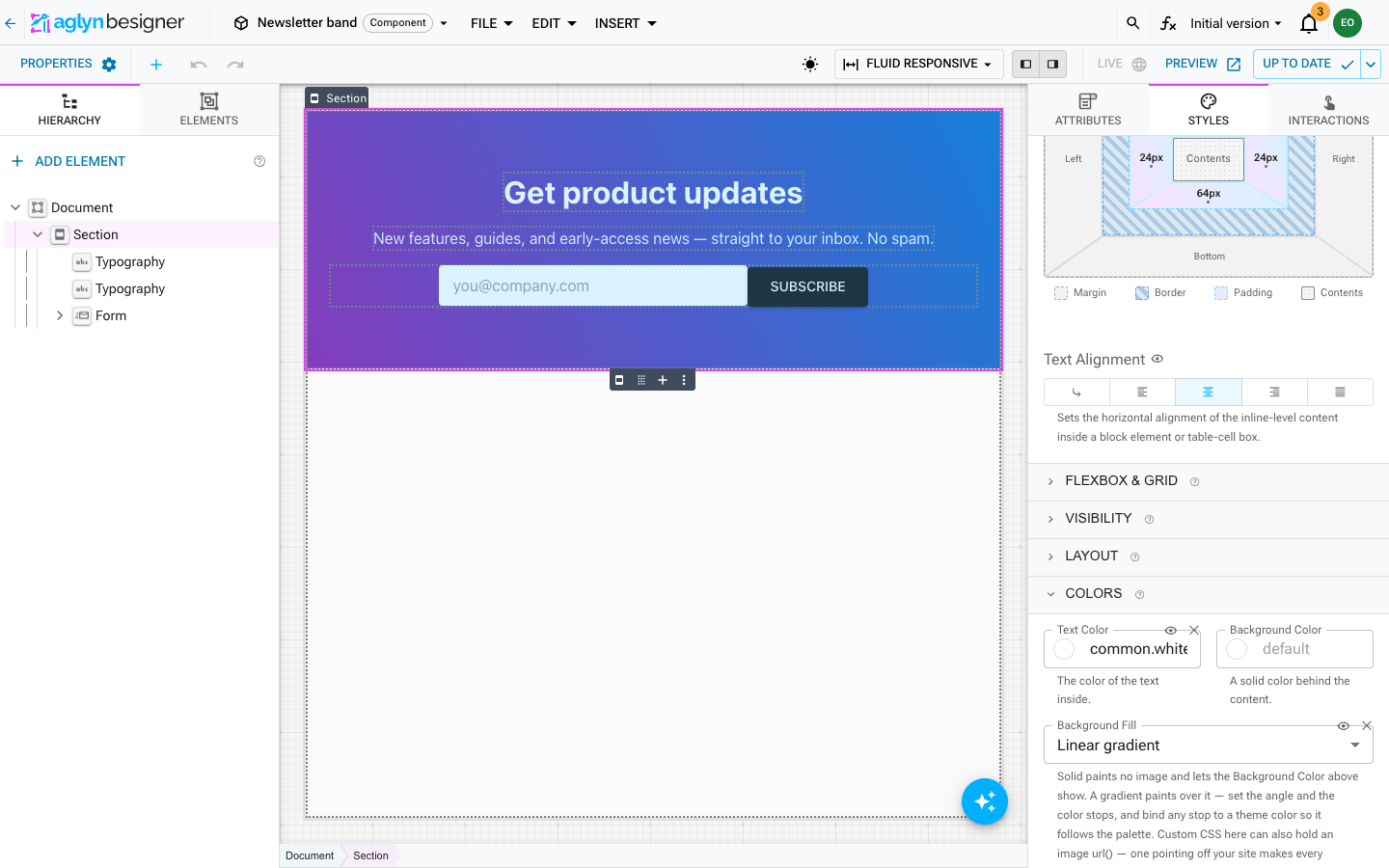Click the plus icon beside PROPERTIES
The width and height of the screenshot is (1389, 868).
[x=156, y=65]
